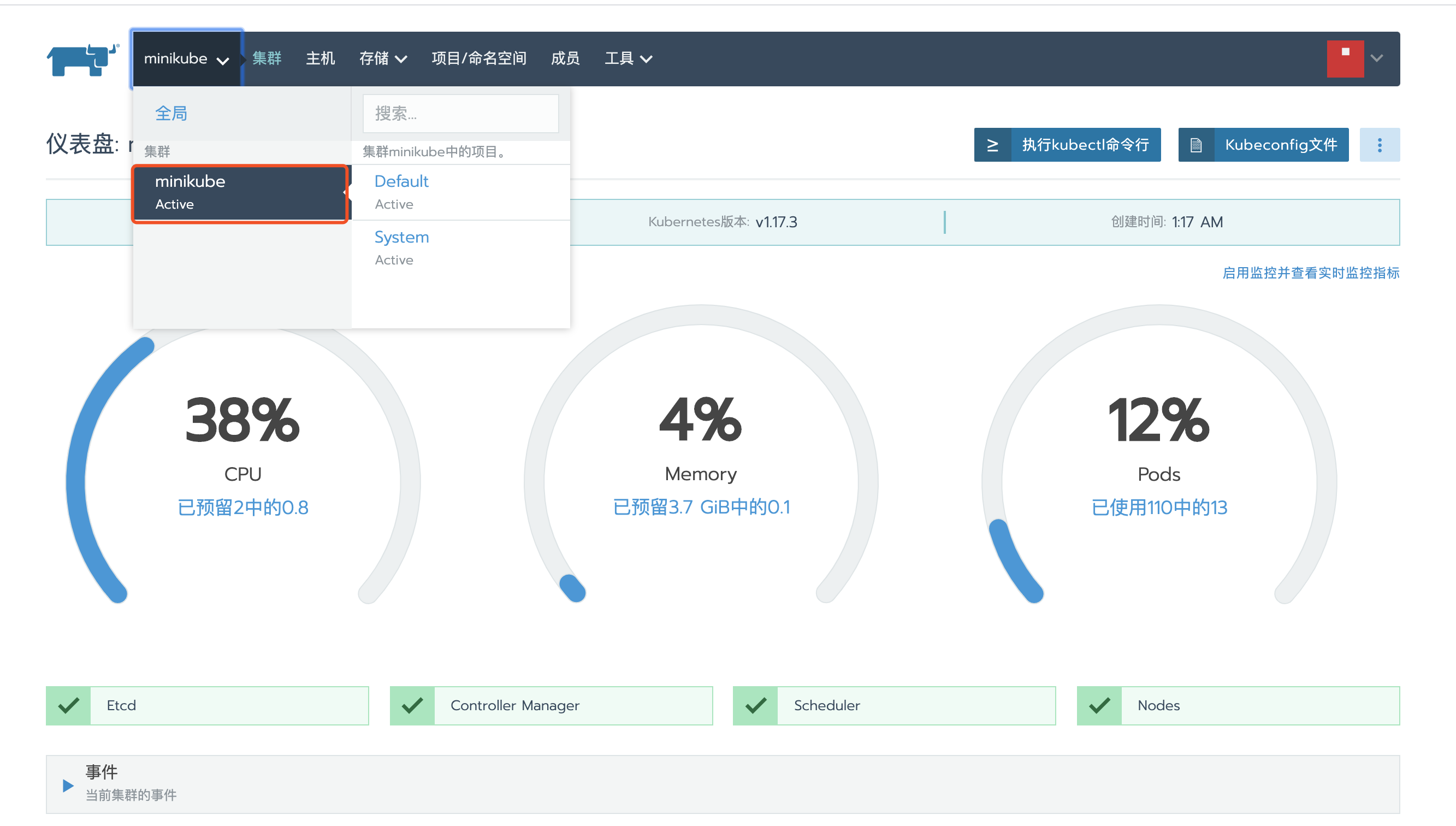Click the Scheduler status checkmark icon

[755, 705]
